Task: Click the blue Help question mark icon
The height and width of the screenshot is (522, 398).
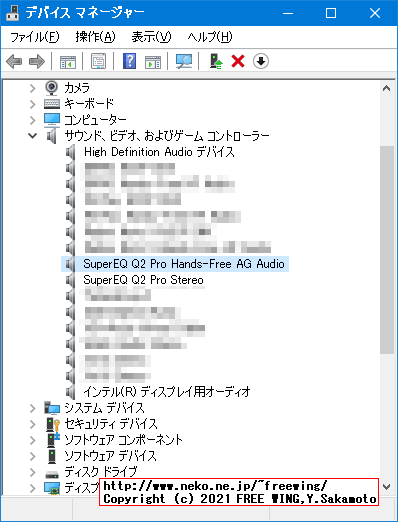Action: (129, 61)
